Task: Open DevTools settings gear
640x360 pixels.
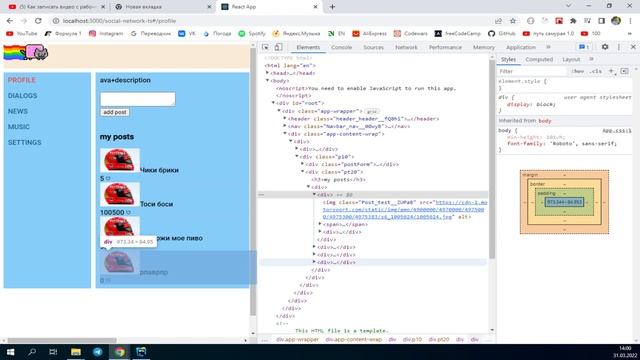Action: (x=605, y=47)
